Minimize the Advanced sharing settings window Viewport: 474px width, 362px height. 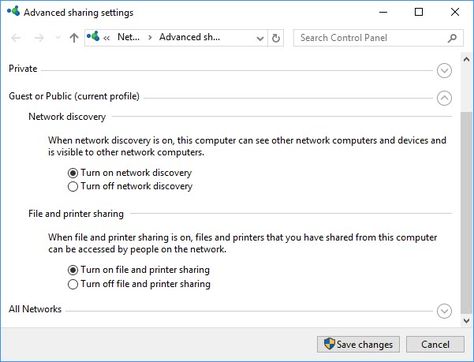pos(383,12)
